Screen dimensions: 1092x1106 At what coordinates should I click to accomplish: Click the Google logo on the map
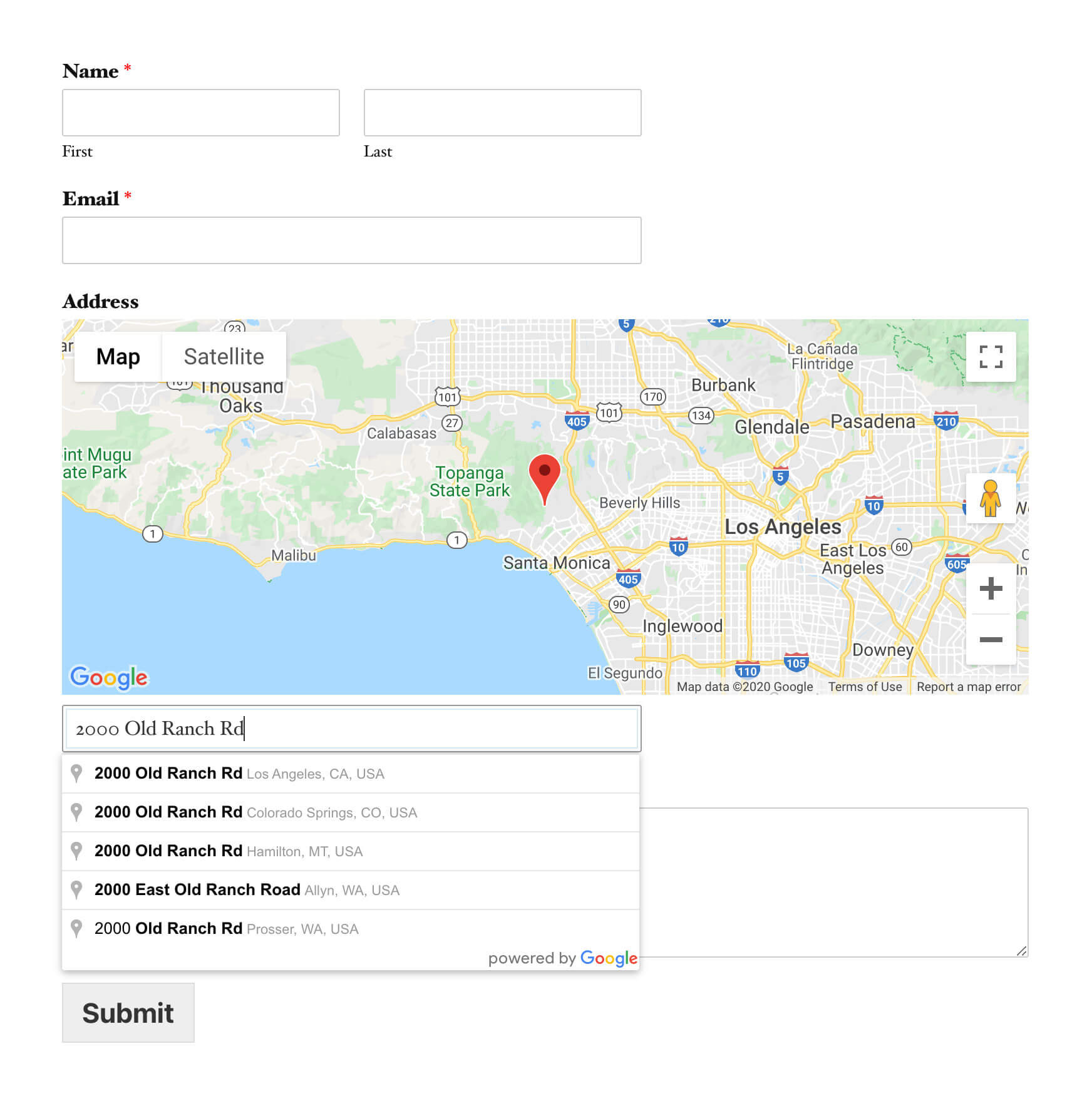(x=109, y=677)
